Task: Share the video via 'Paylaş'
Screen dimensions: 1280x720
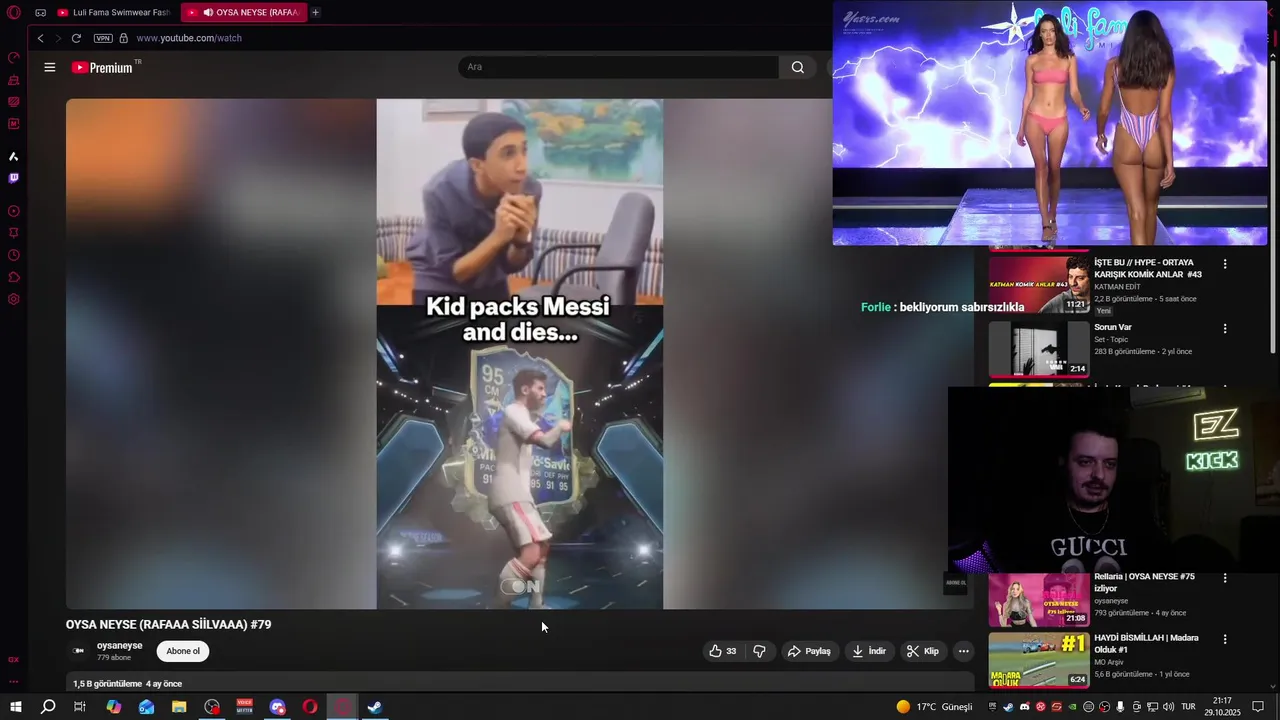Action: coord(809,651)
